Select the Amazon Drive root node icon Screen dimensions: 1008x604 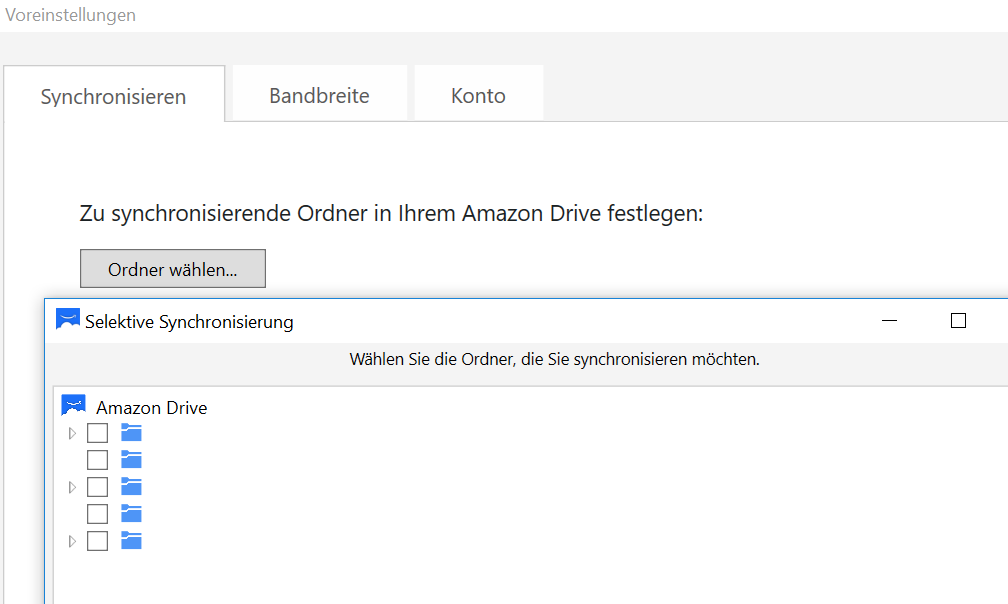[74, 406]
